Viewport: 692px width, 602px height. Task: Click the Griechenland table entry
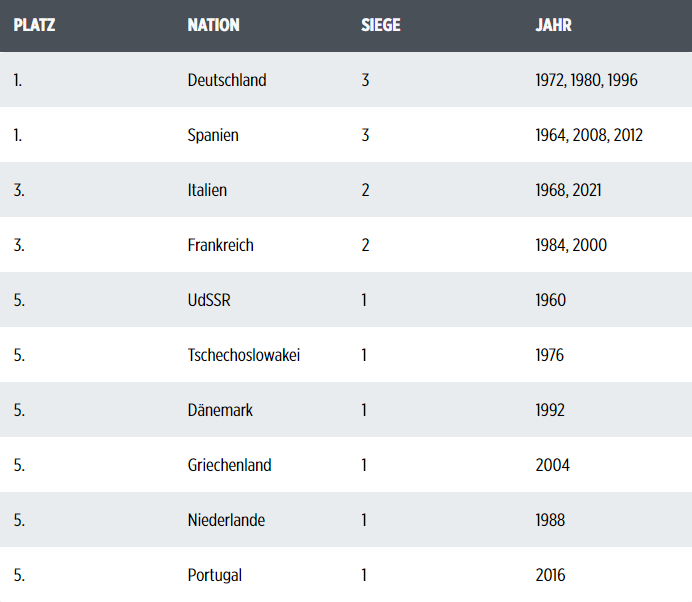click(x=229, y=465)
